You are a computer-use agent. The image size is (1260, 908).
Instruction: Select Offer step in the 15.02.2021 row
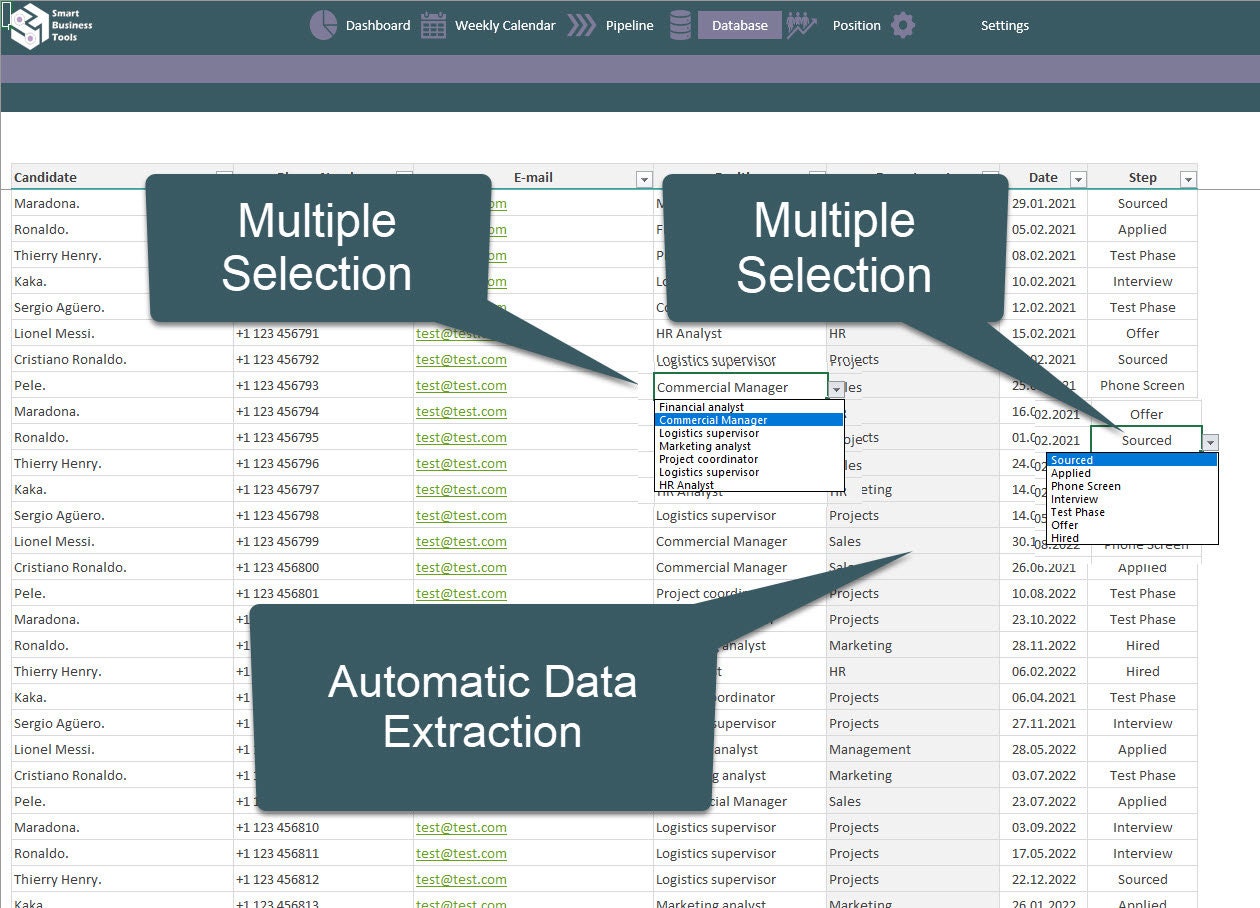point(1142,334)
